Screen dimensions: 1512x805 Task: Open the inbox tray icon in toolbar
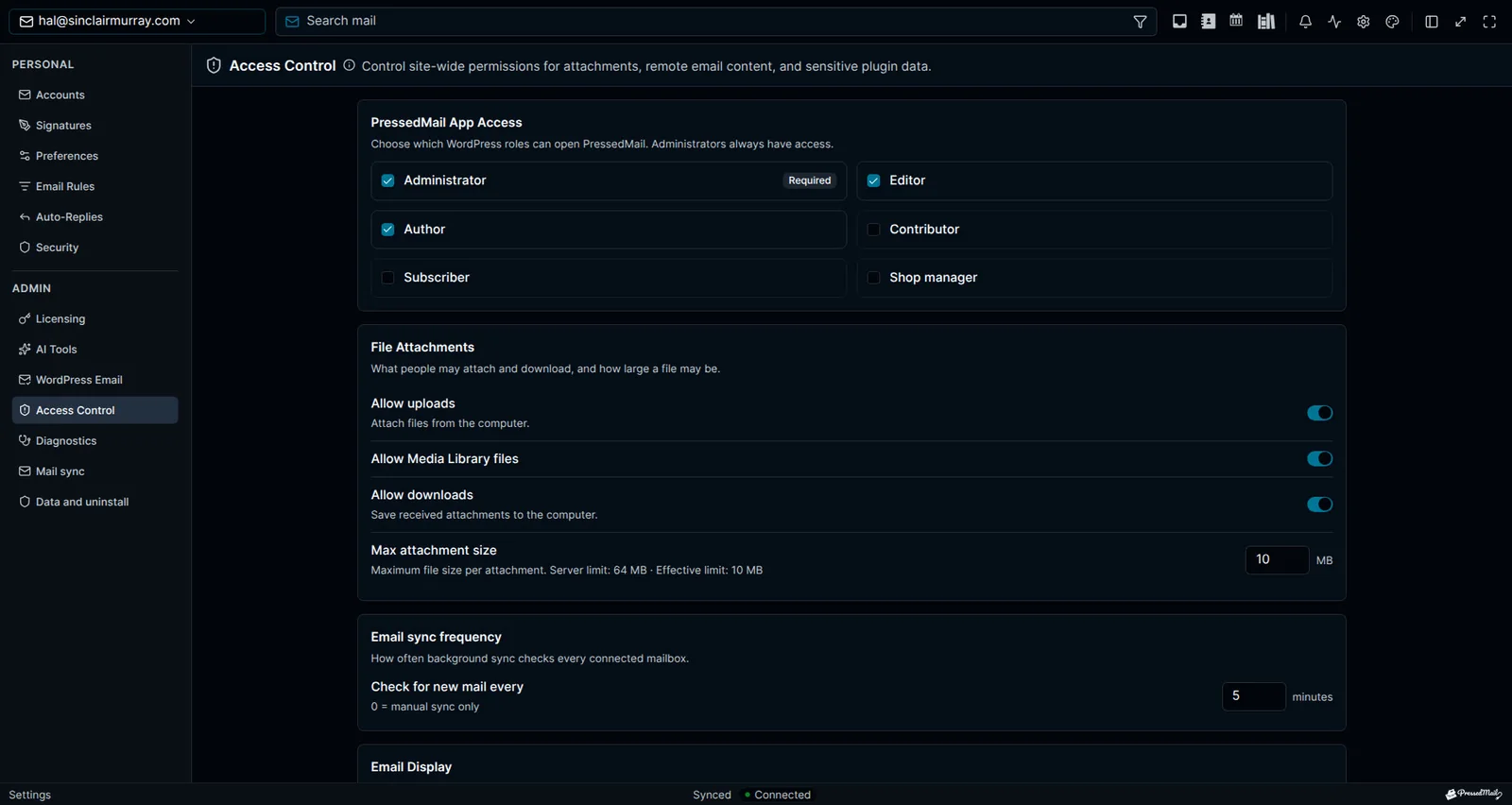[1179, 22]
